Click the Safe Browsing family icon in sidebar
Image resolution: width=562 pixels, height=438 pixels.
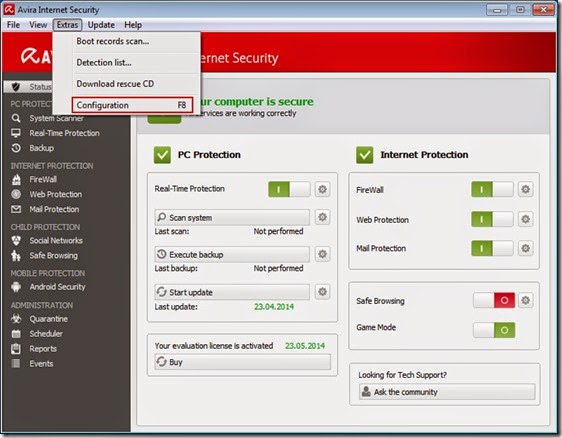[x=16, y=255]
